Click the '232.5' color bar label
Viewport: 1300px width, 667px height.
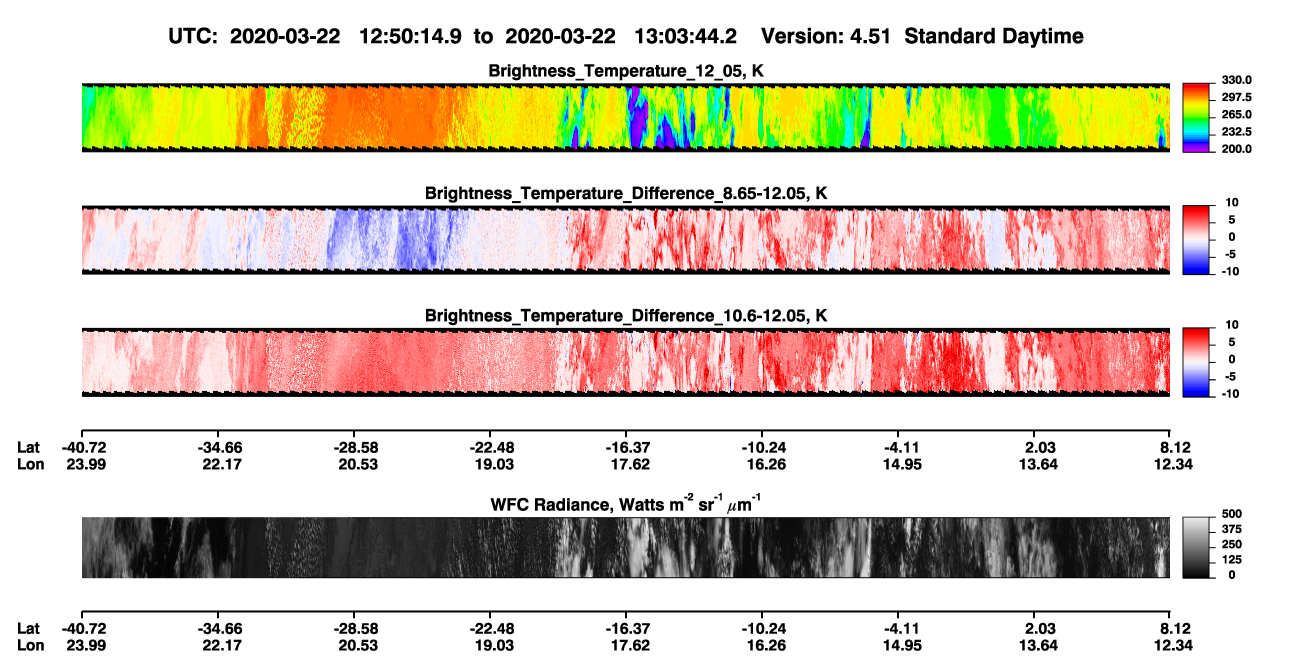click(1235, 131)
